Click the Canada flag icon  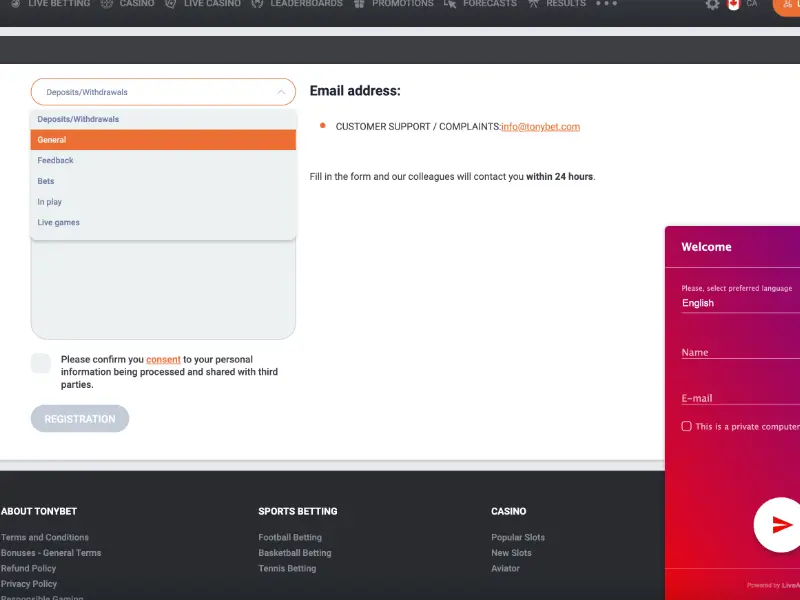(x=733, y=4)
